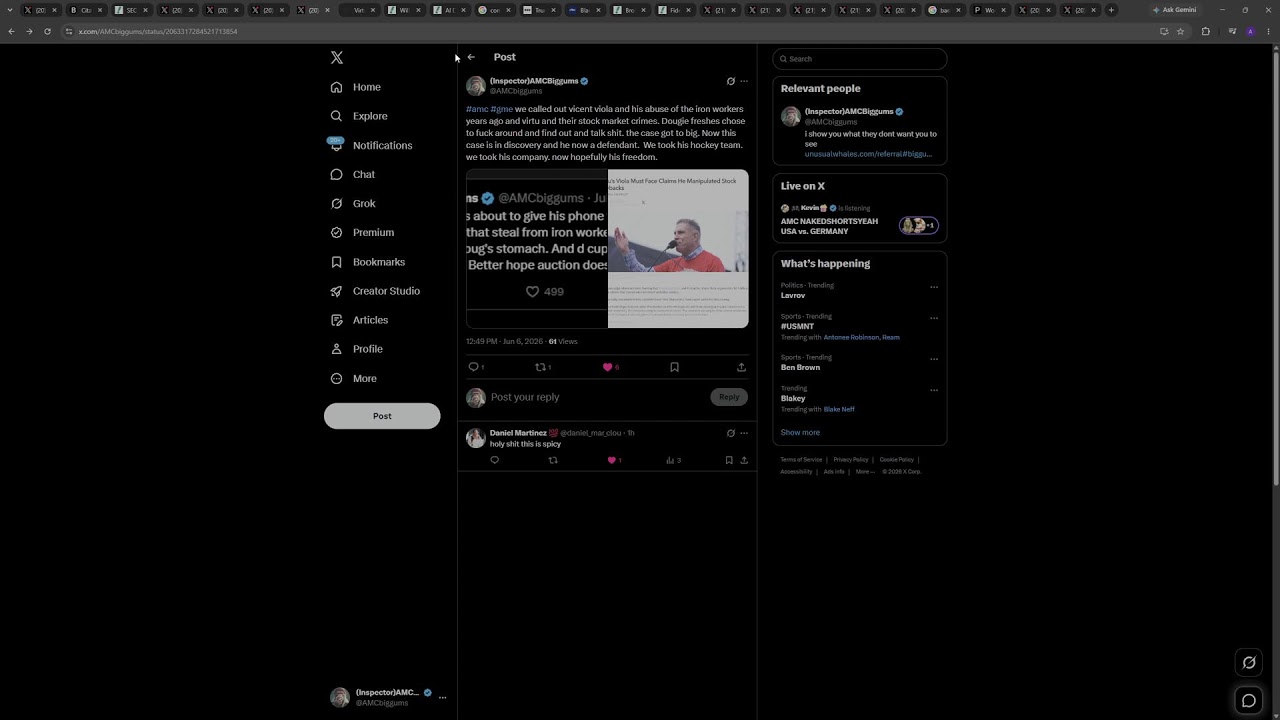Screen dimensions: 1280x720
Task: Click Terms of Service footer link
Action: pos(800,460)
